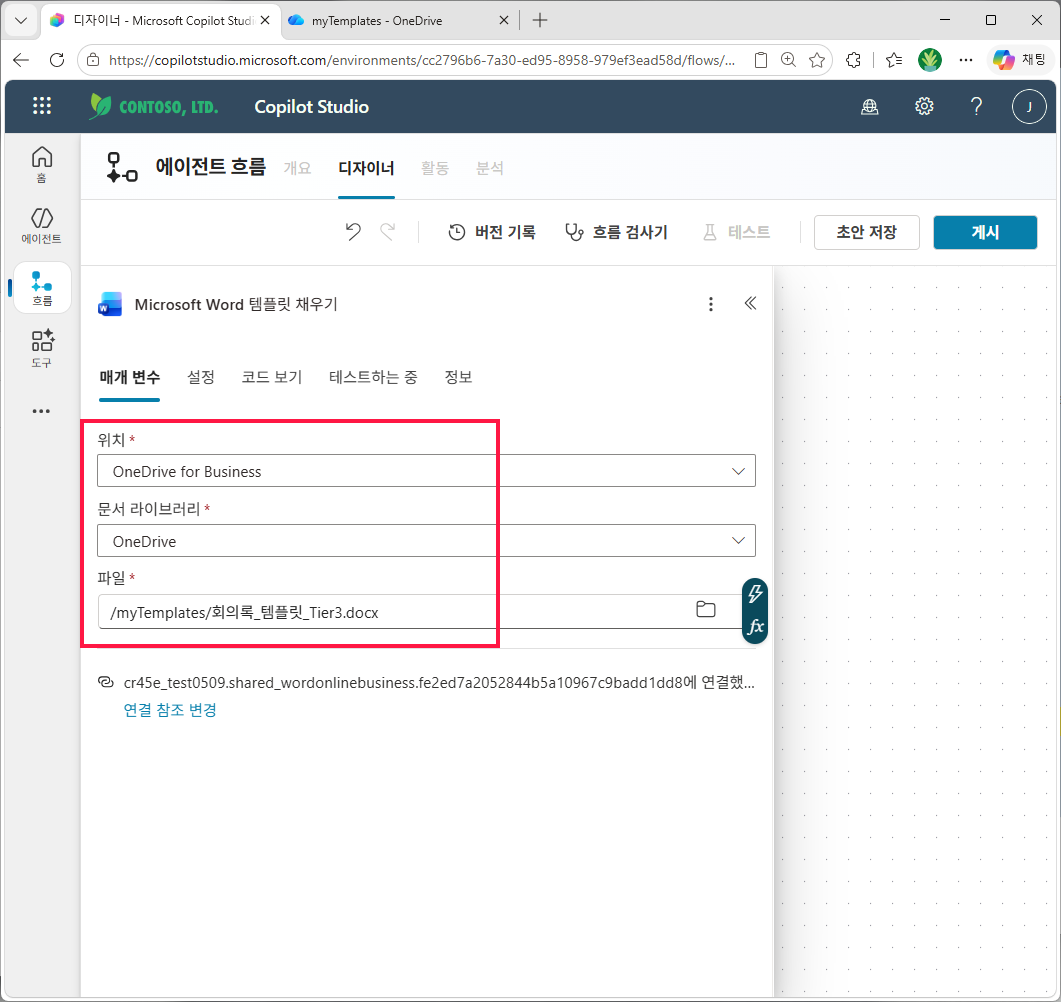This screenshot has height=1002, width=1061.
Task: Publish the flow with 게시
Action: (985, 232)
